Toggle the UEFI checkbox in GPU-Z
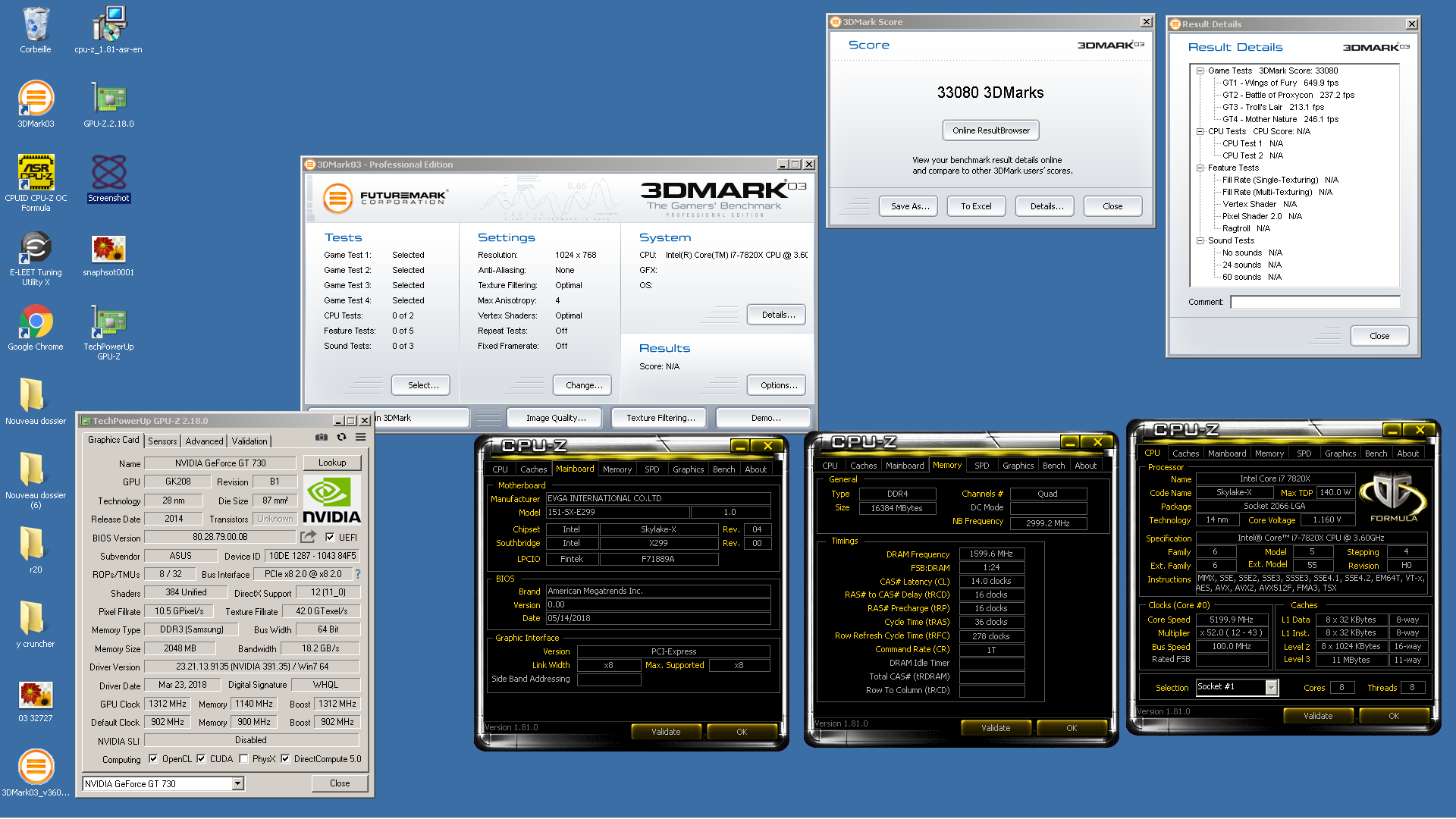Viewport: 1456px width, 819px height. click(330, 537)
